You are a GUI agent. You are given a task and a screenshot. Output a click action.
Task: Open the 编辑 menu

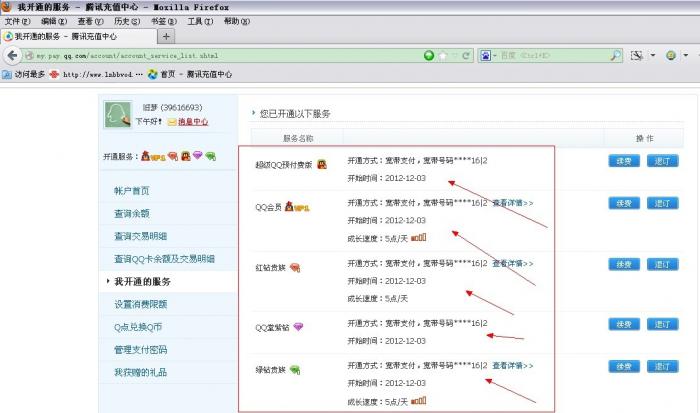[x=54, y=21]
